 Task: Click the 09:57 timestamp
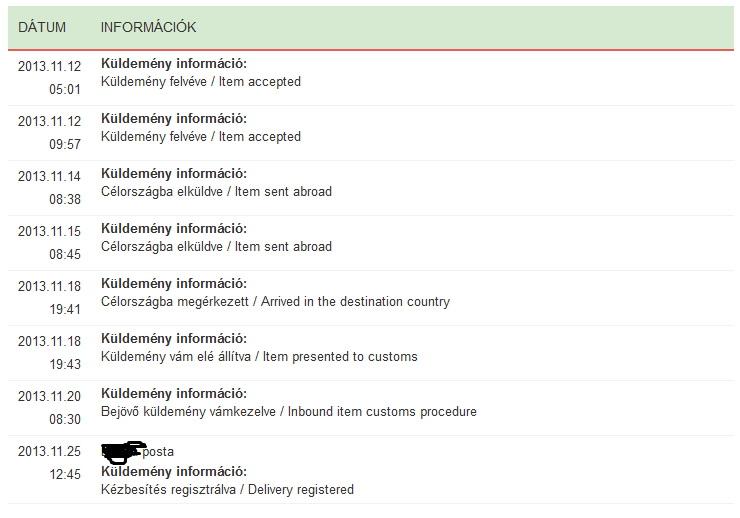pyautogui.click(x=65, y=144)
